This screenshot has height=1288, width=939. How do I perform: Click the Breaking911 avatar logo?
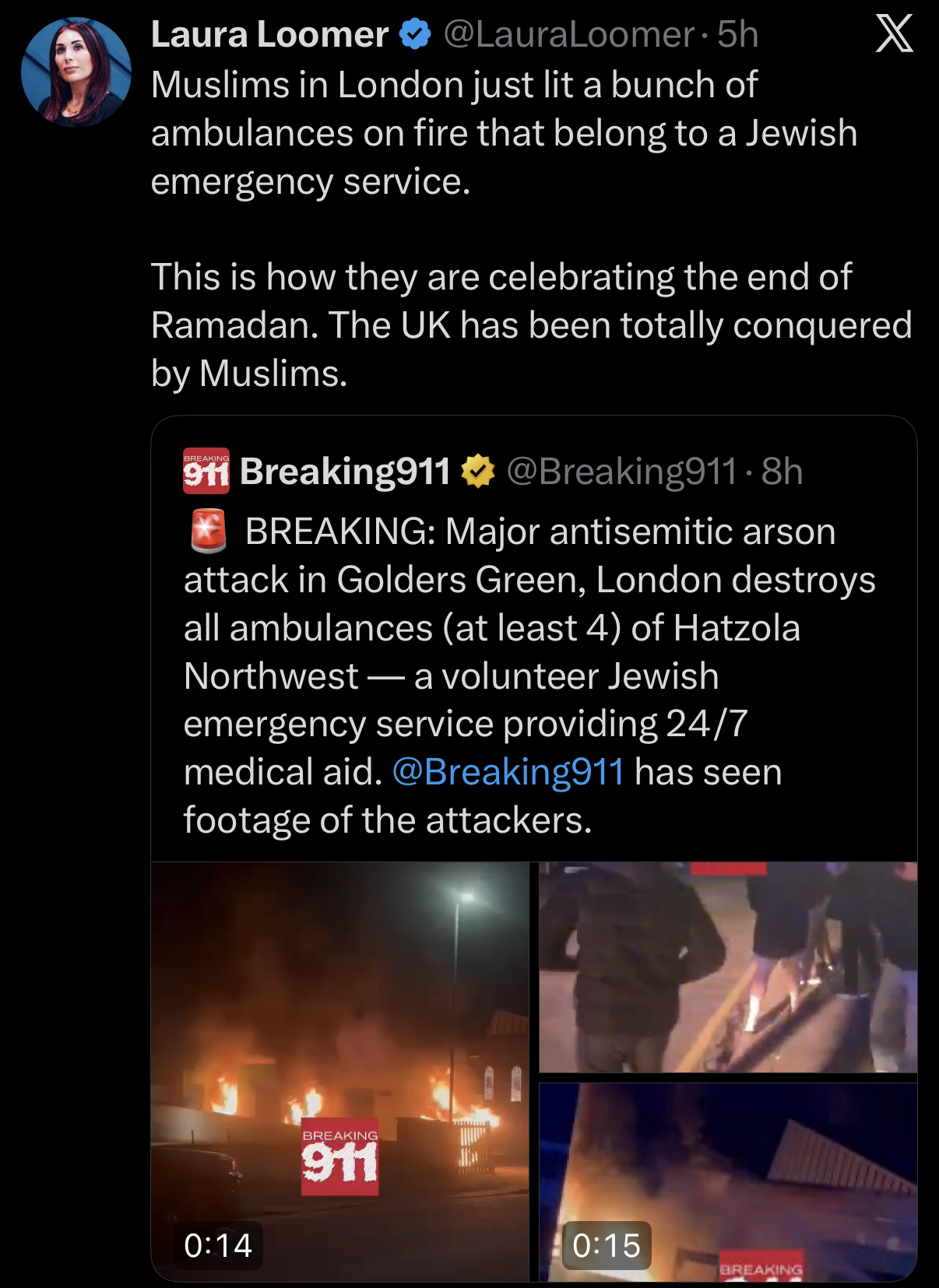[206, 471]
